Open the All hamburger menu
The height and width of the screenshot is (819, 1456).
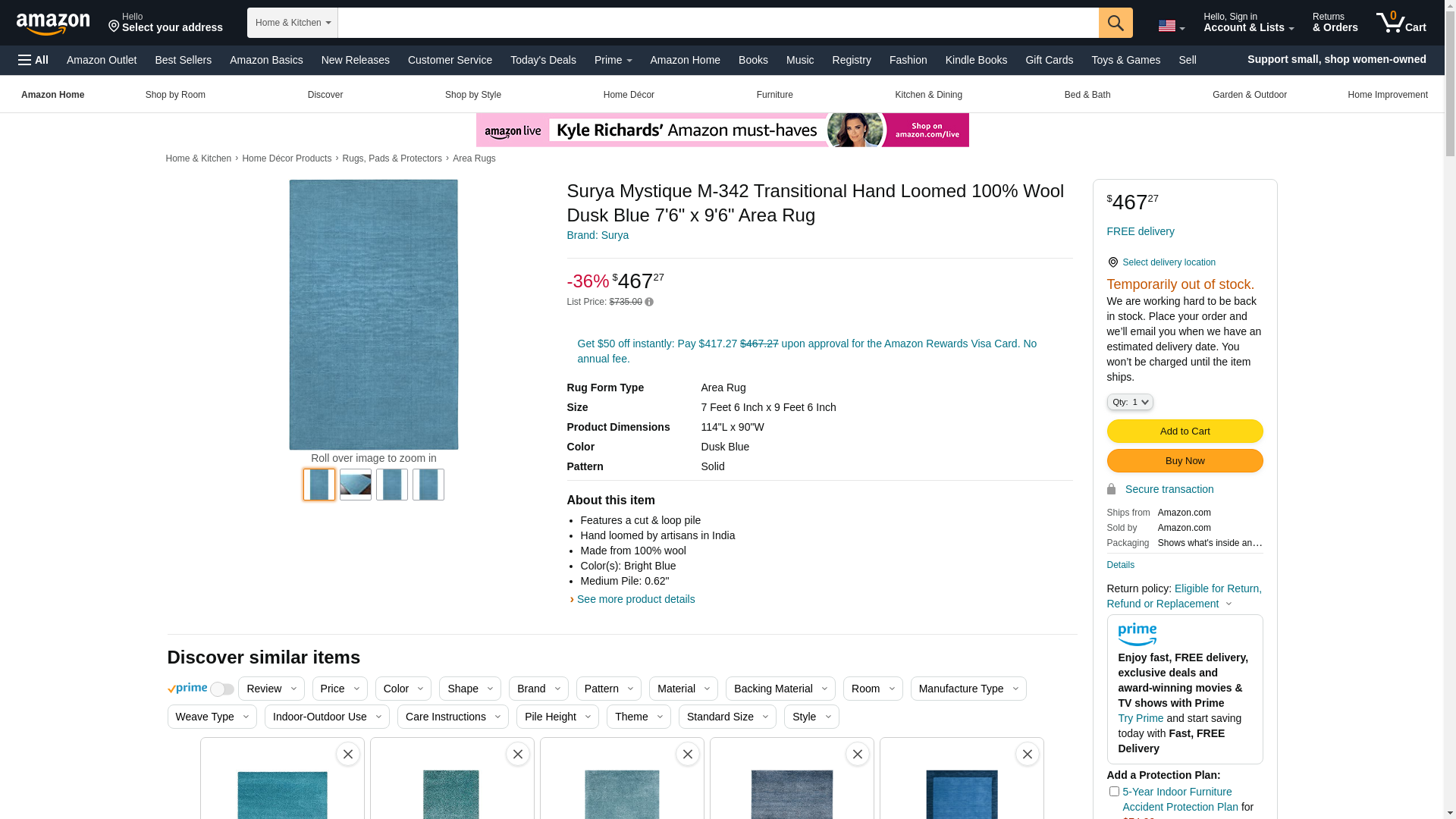point(33,60)
